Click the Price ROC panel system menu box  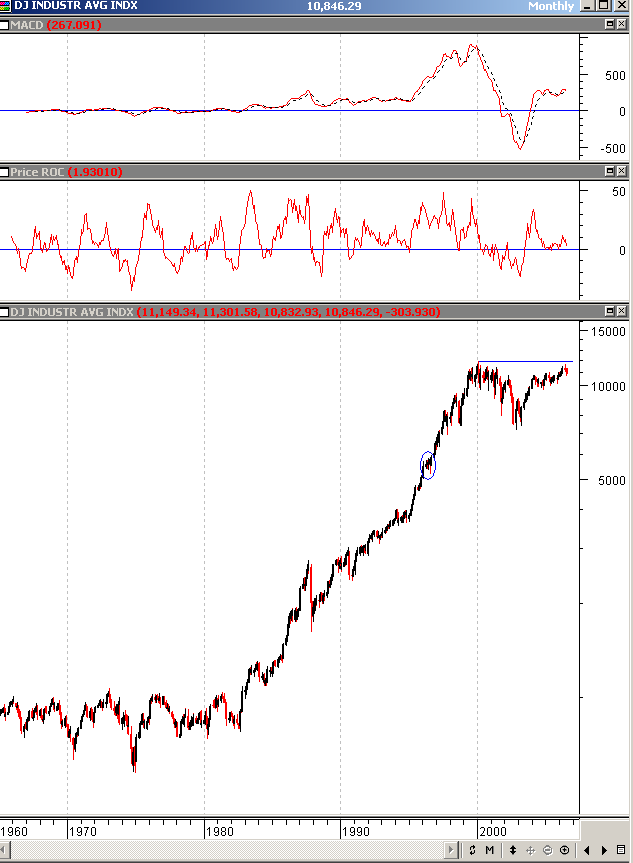pos(4,172)
